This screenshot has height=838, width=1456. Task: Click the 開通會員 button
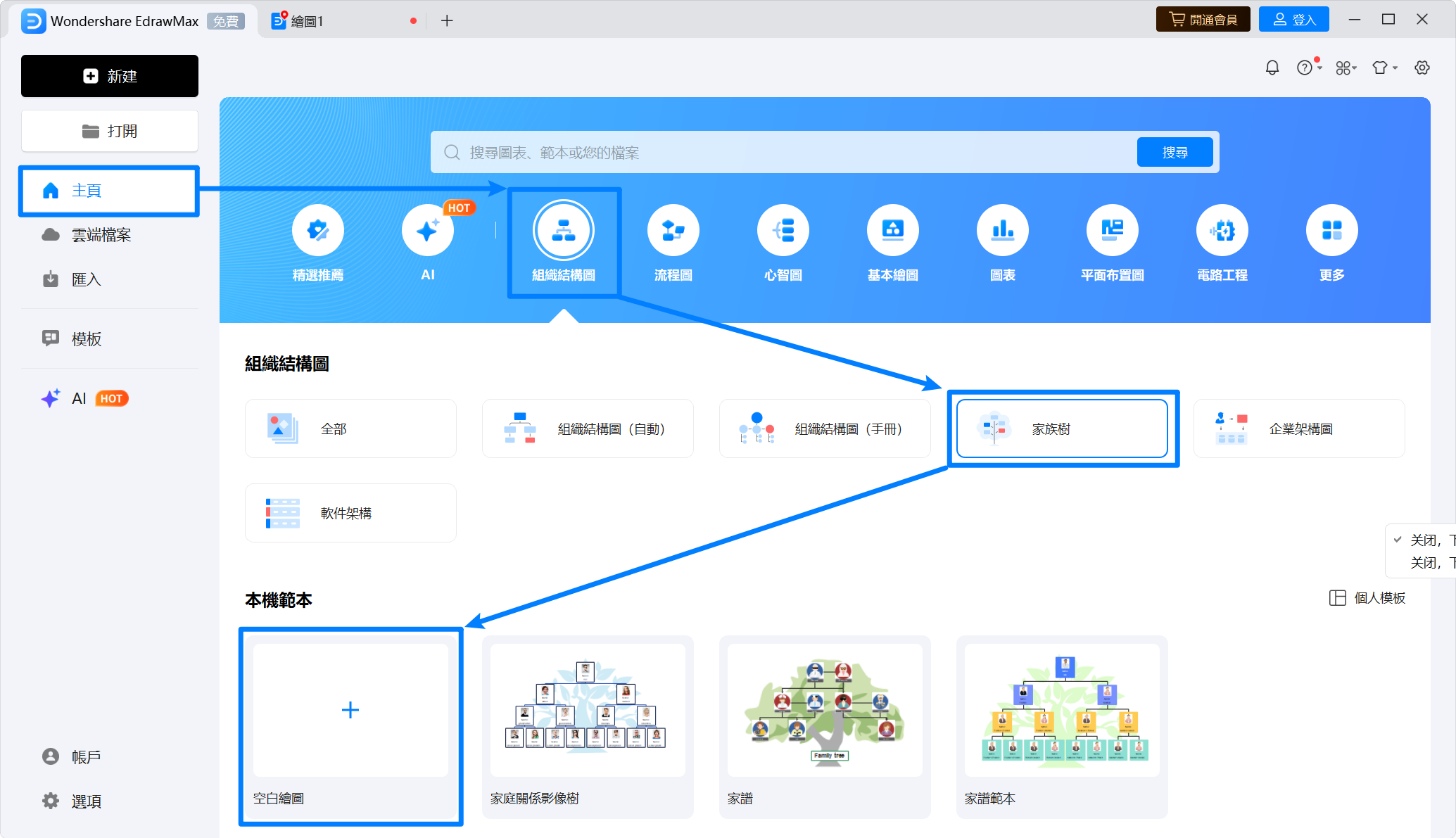(1203, 20)
